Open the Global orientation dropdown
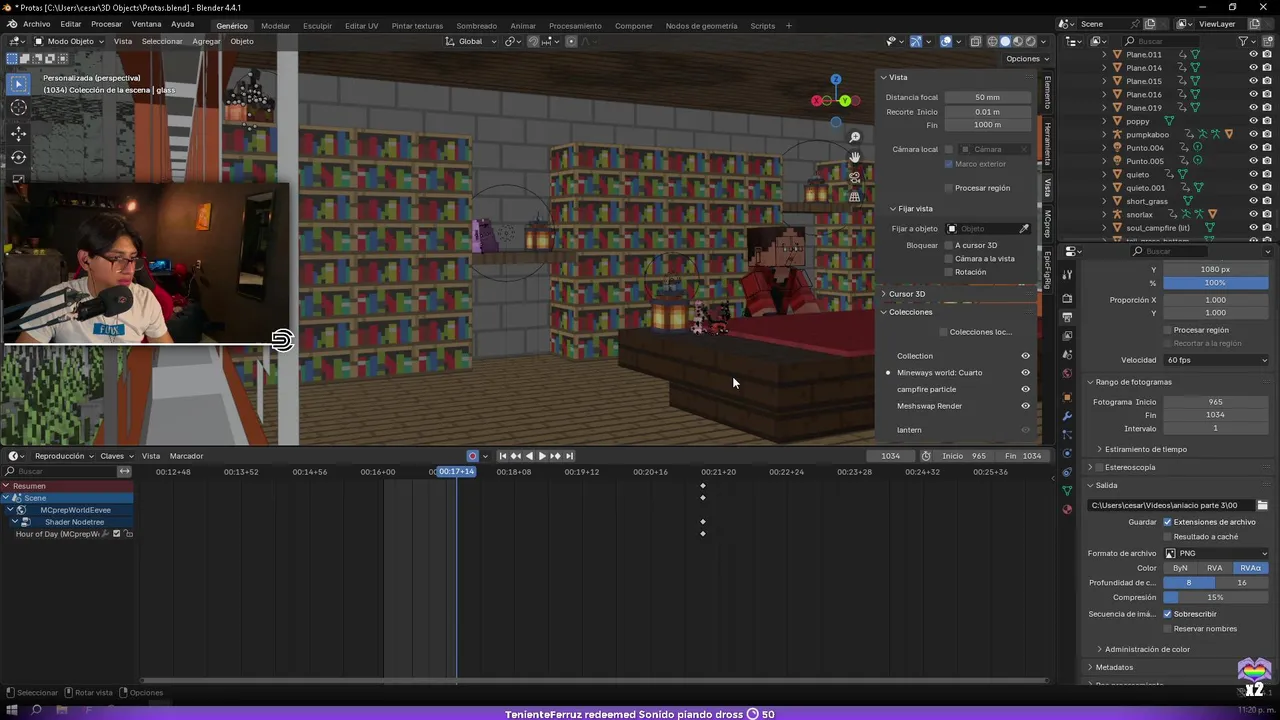Viewport: 1280px width, 720px height. [472, 41]
